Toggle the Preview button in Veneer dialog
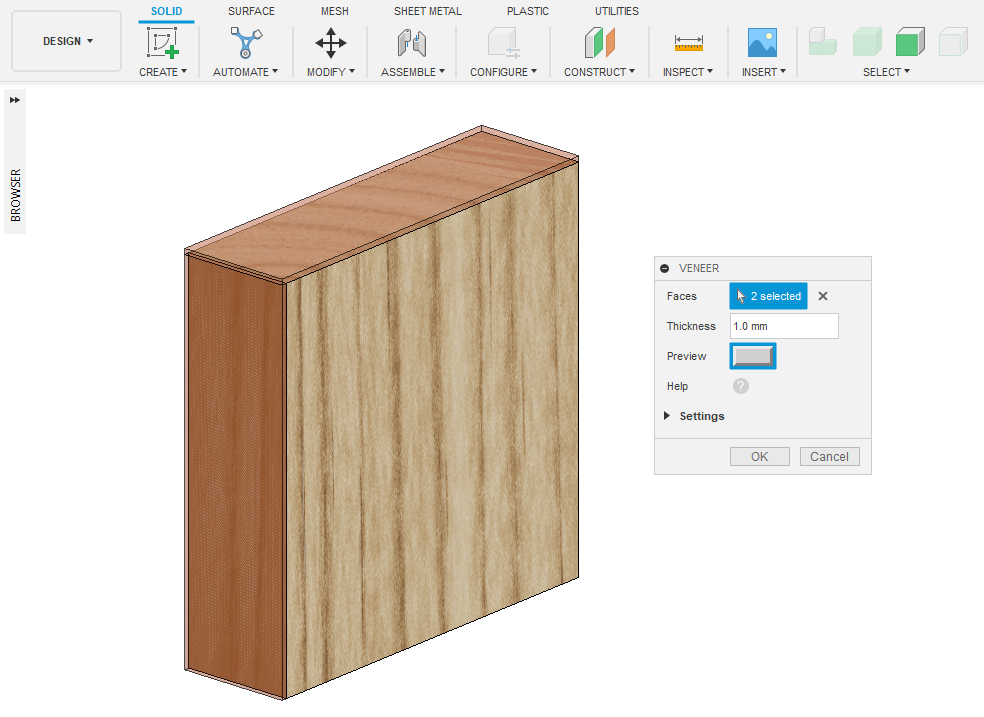This screenshot has height=717, width=984. pyautogui.click(x=753, y=356)
